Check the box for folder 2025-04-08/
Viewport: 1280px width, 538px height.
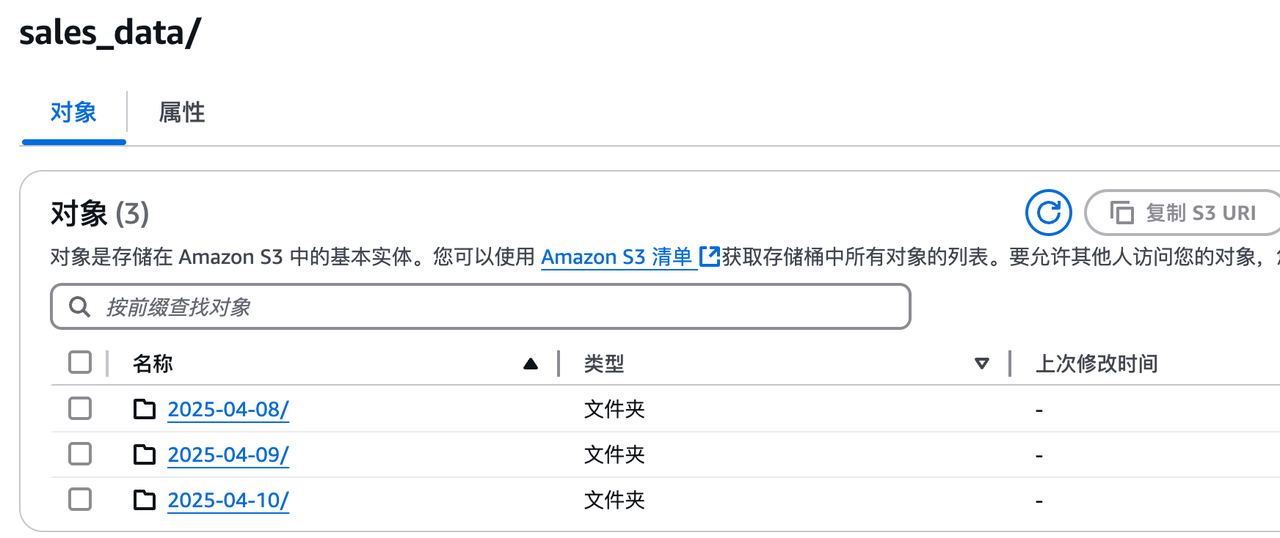80,408
